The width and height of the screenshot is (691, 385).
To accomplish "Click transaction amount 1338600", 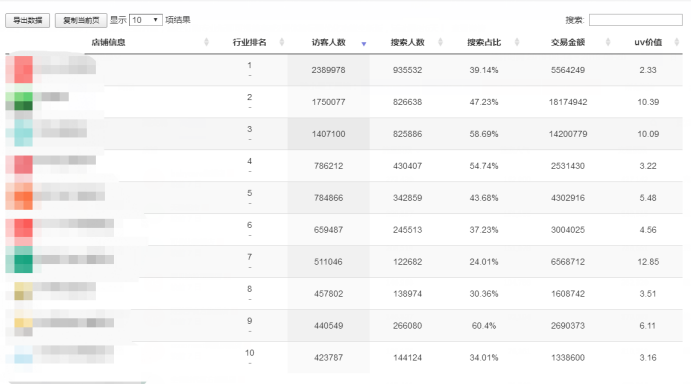I will click(568, 358).
